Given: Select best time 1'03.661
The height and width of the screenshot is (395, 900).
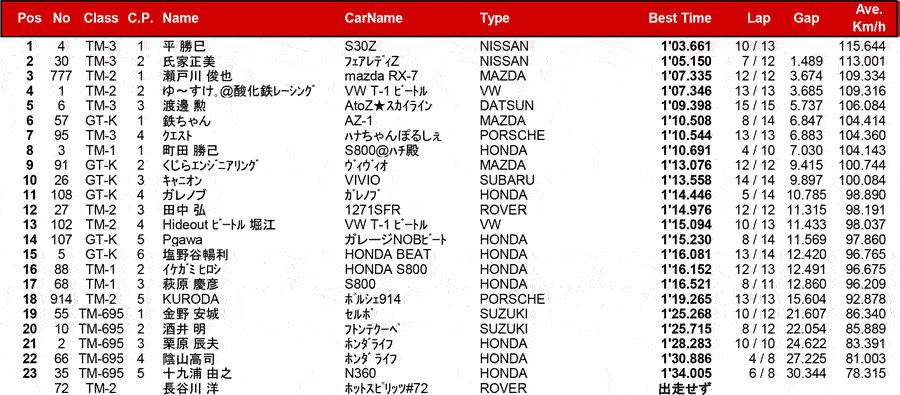Looking at the screenshot, I should tap(686, 47).
